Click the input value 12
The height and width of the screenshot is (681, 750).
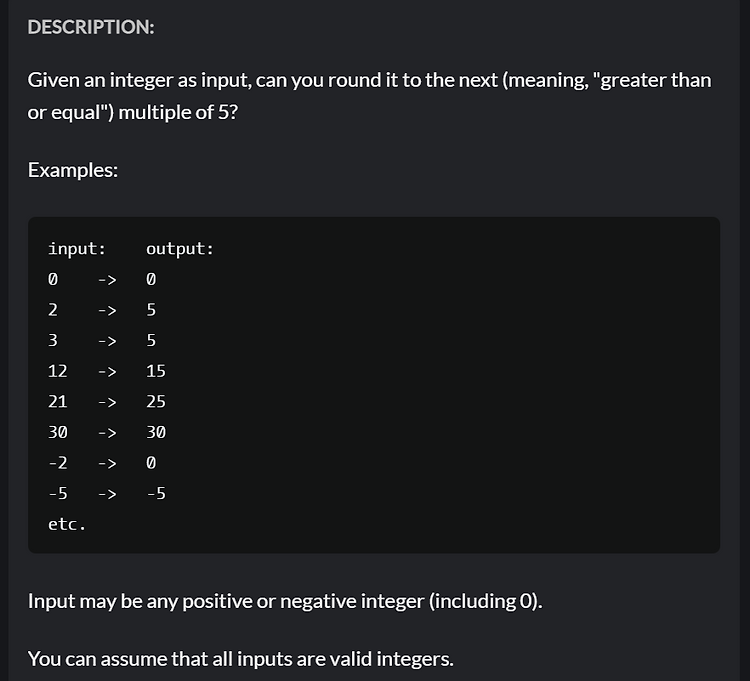click(57, 371)
